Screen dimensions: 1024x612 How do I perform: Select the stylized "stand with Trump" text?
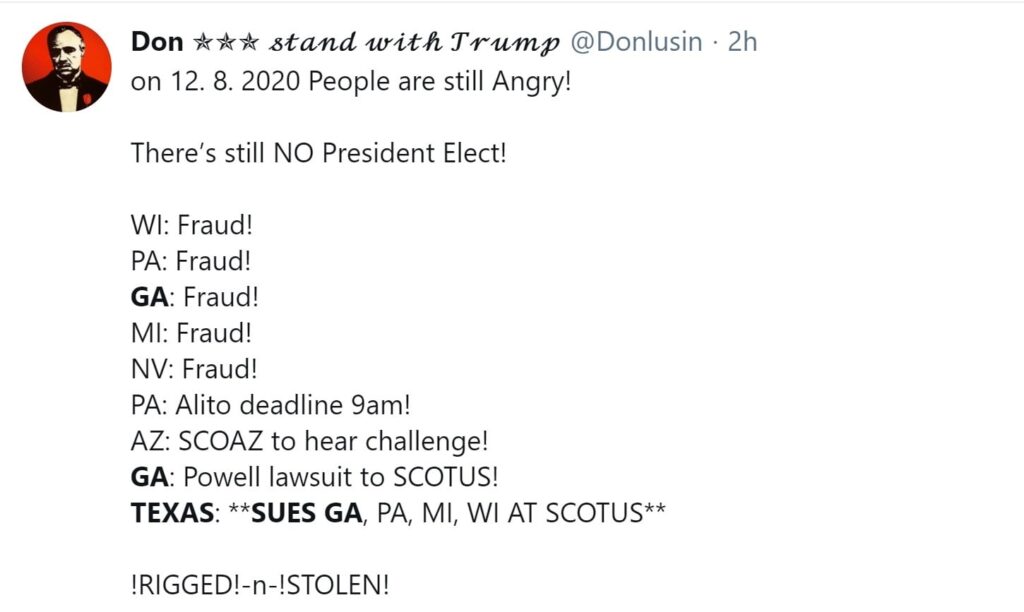[x=414, y=43]
